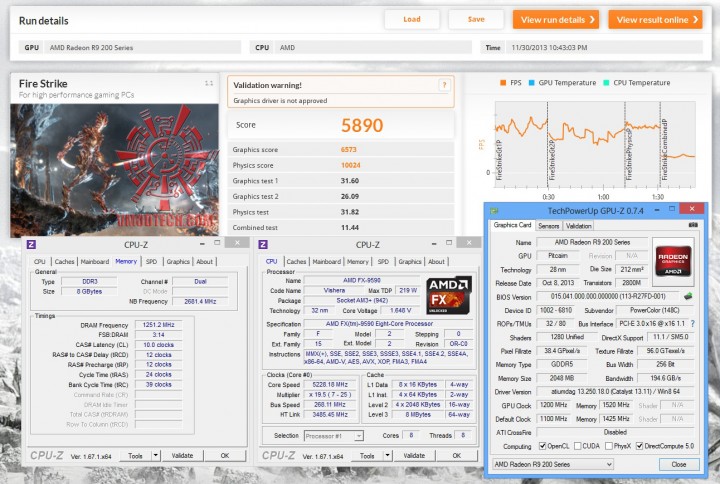Select Graphics Card tab in GPU-Z

[x=512, y=225]
